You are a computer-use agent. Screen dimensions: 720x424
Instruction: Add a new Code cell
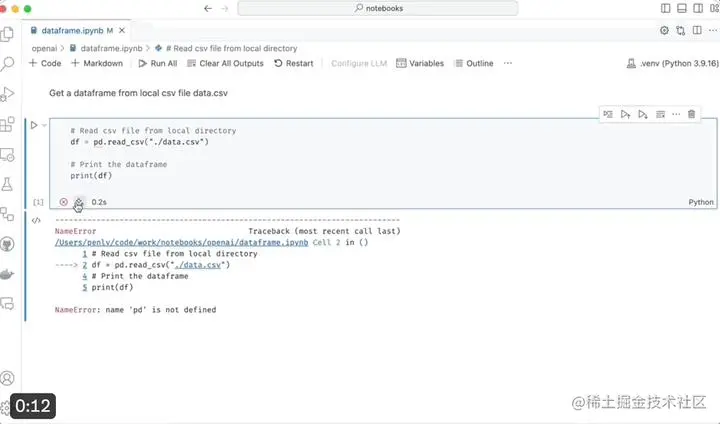click(x=45, y=63)
